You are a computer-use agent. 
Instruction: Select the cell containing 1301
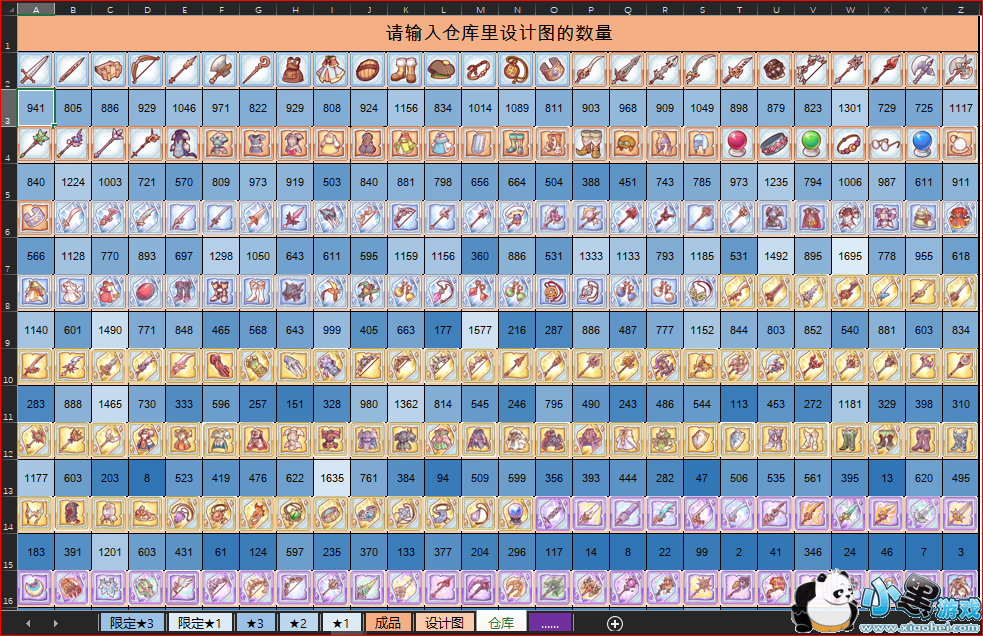[849, 108]
